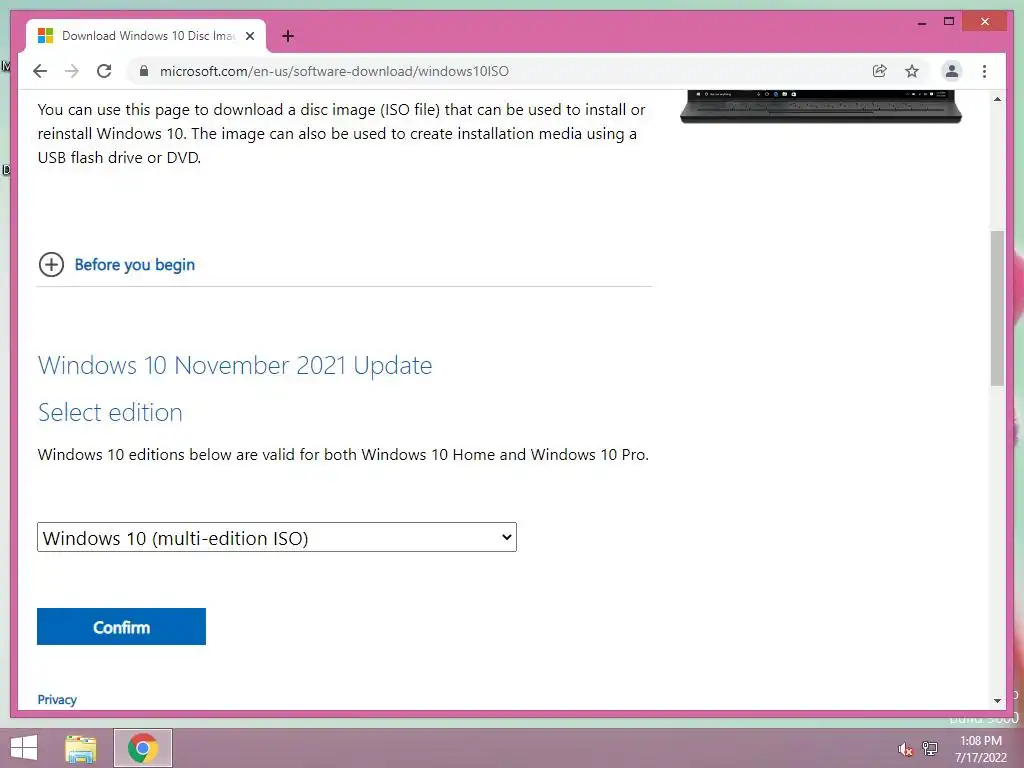Close the Download Windows 10 tab
The image size is (1024, 768).
(249, 36)
